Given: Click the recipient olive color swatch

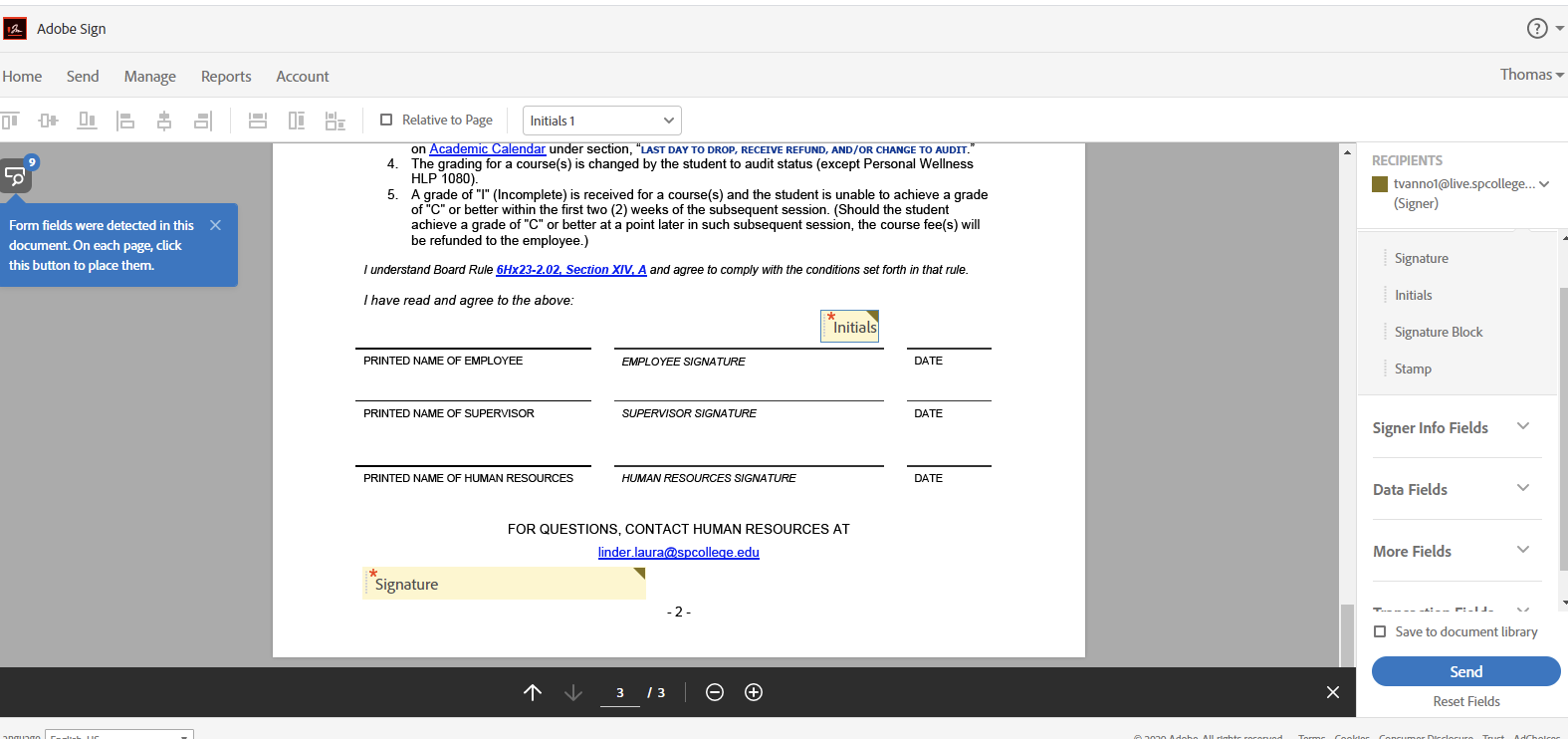Looking at the screenshot, I should [x=1380, y=184].
